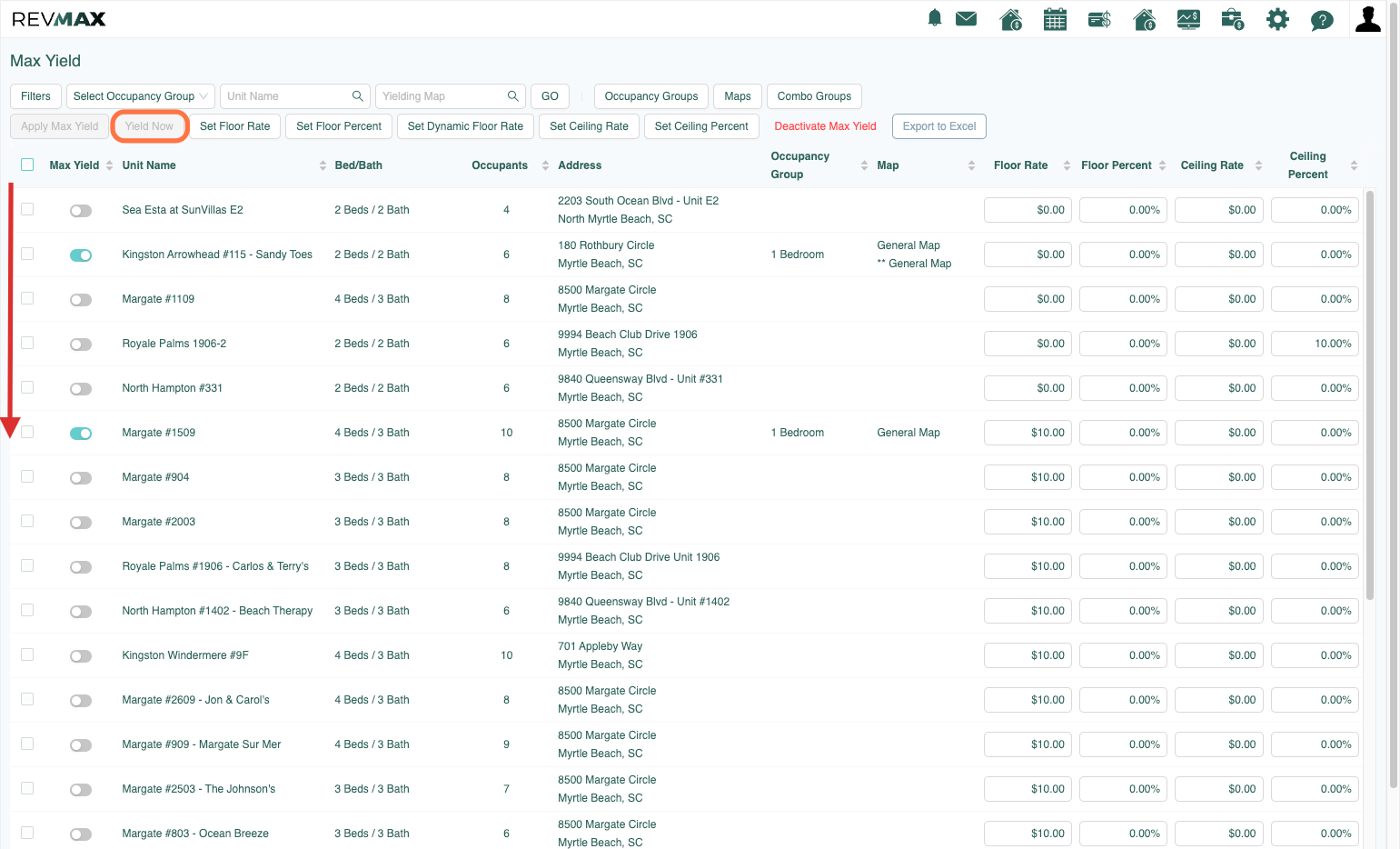Enable Max Yield for Royale Palms 1906-2

(x=81, y=345)
